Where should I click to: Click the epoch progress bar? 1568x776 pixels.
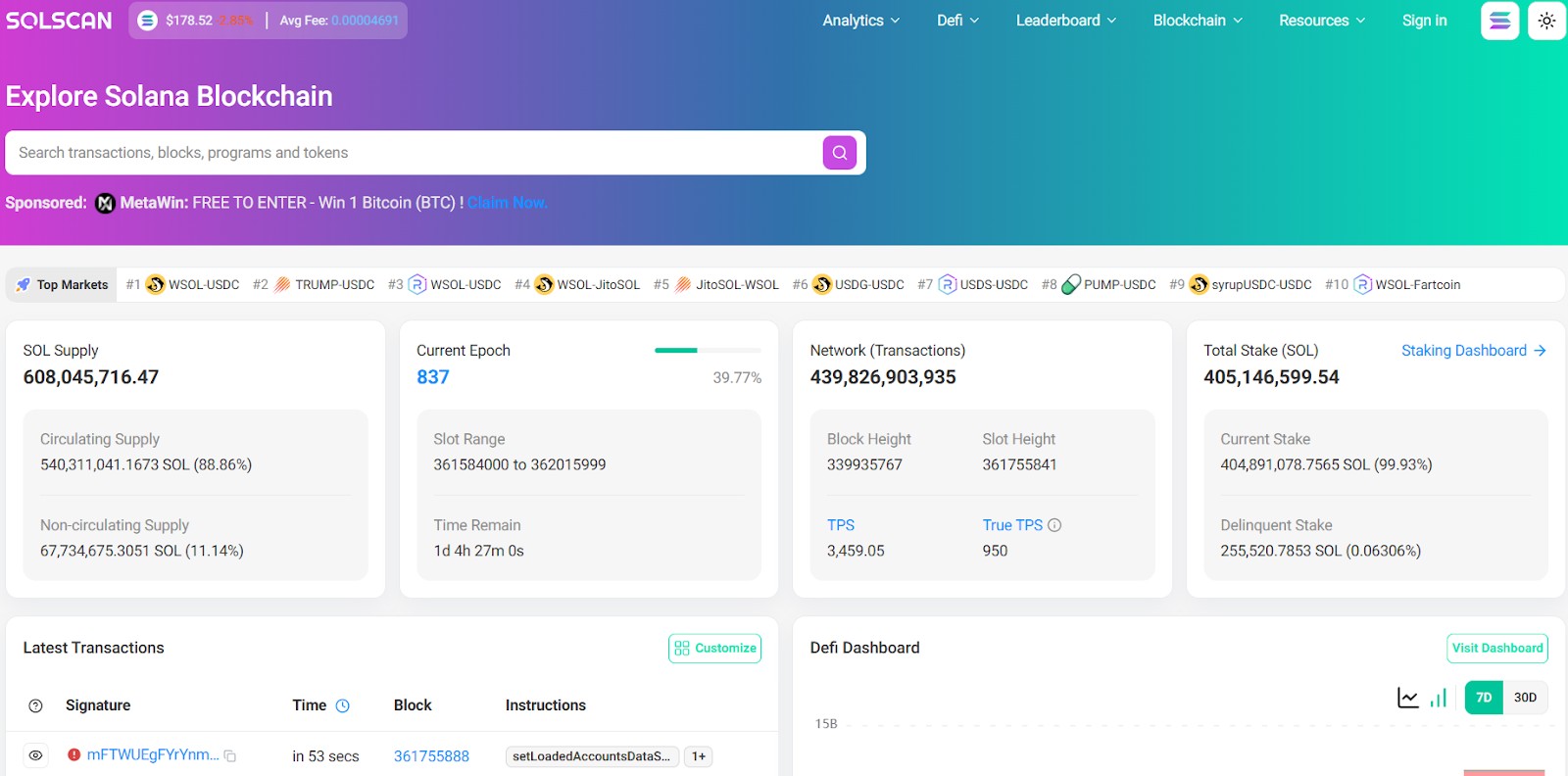(x=708, y=350)
